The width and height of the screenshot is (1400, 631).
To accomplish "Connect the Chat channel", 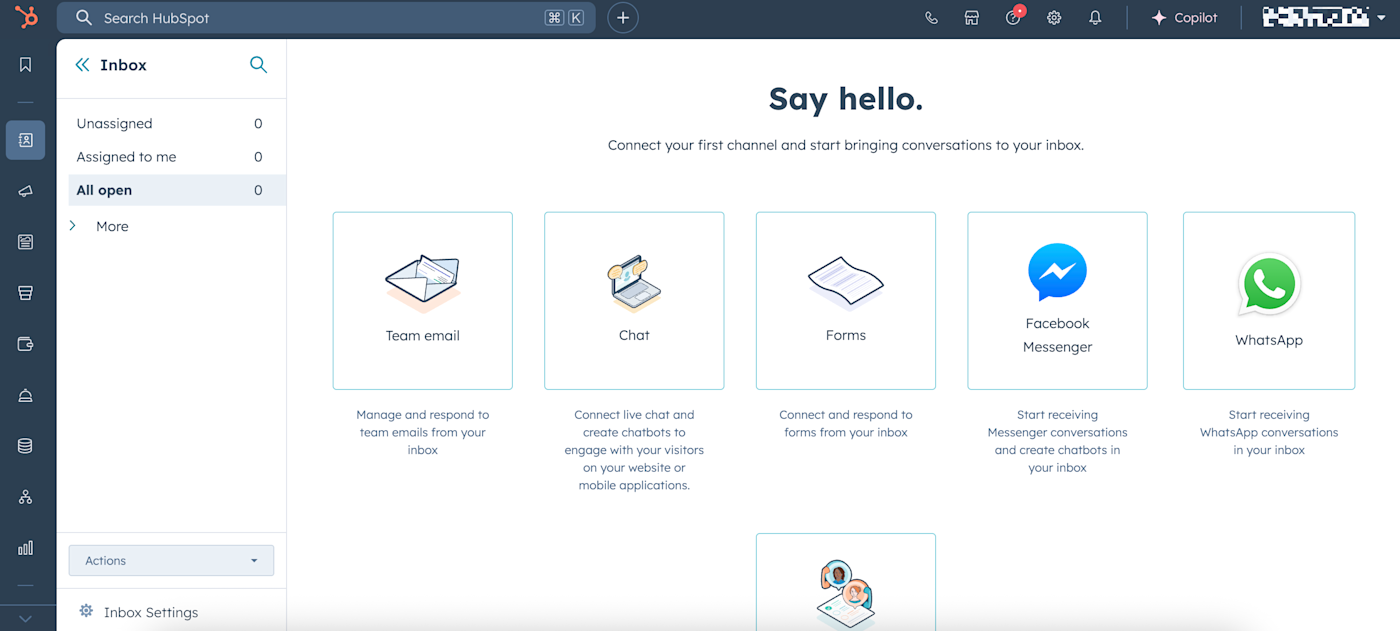I will (x=634, y=301).
